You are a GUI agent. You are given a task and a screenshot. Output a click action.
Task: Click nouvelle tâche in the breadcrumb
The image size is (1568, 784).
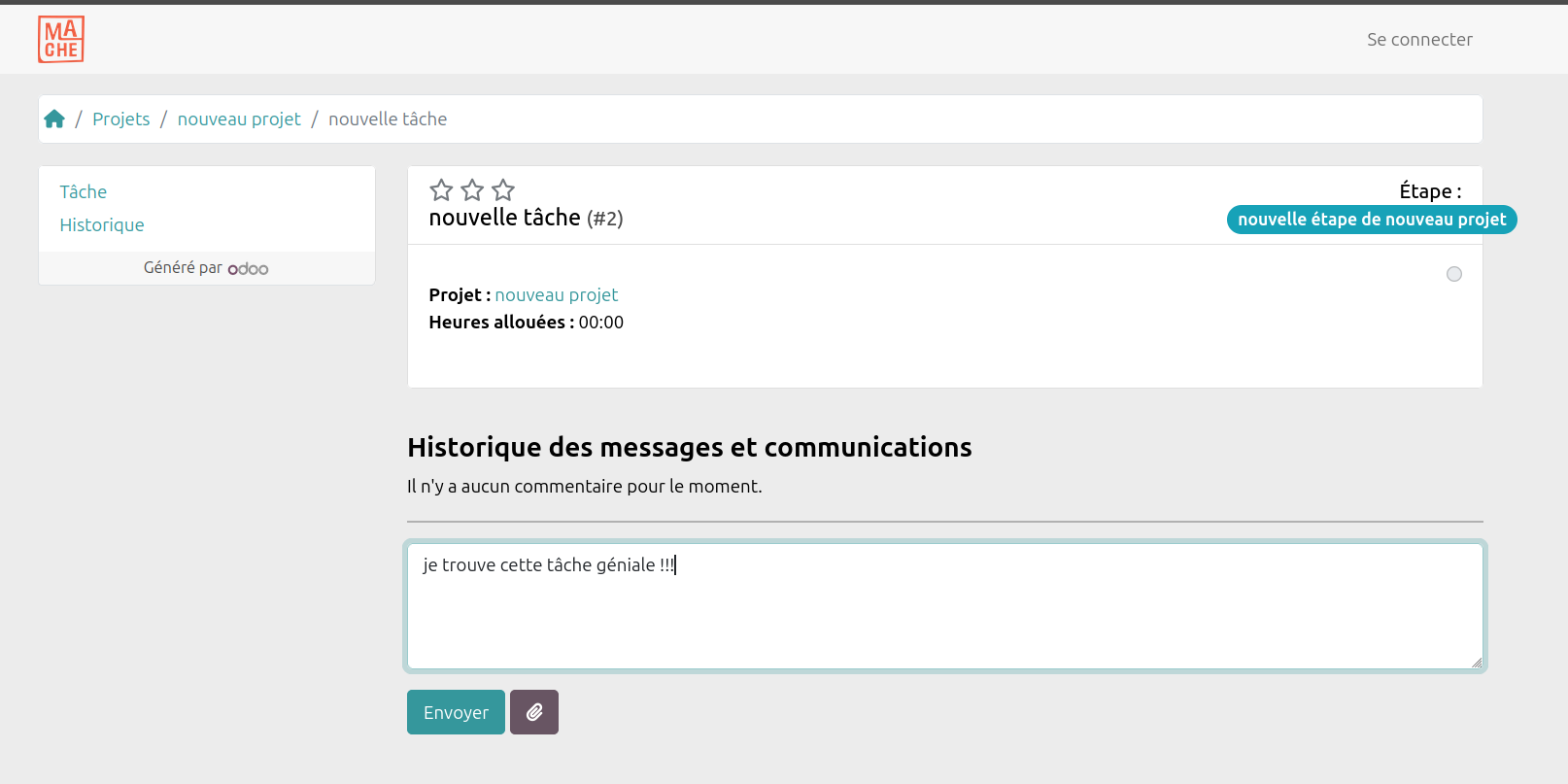point(388,119)
